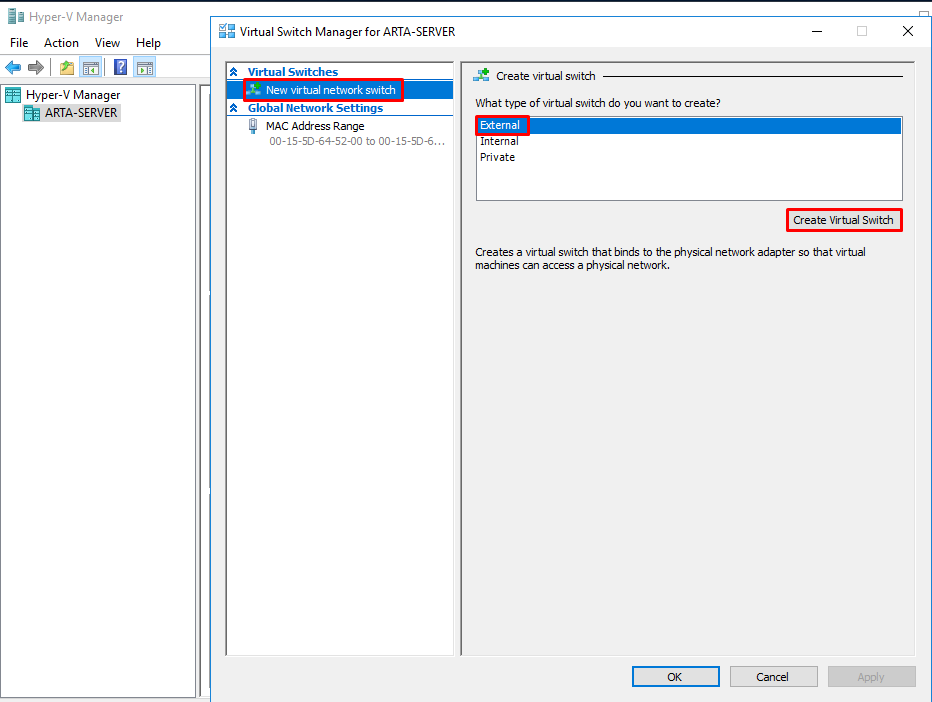
Task: Click the Hyper-V Manager tree root icon
Action: click(x=13, y=95)
